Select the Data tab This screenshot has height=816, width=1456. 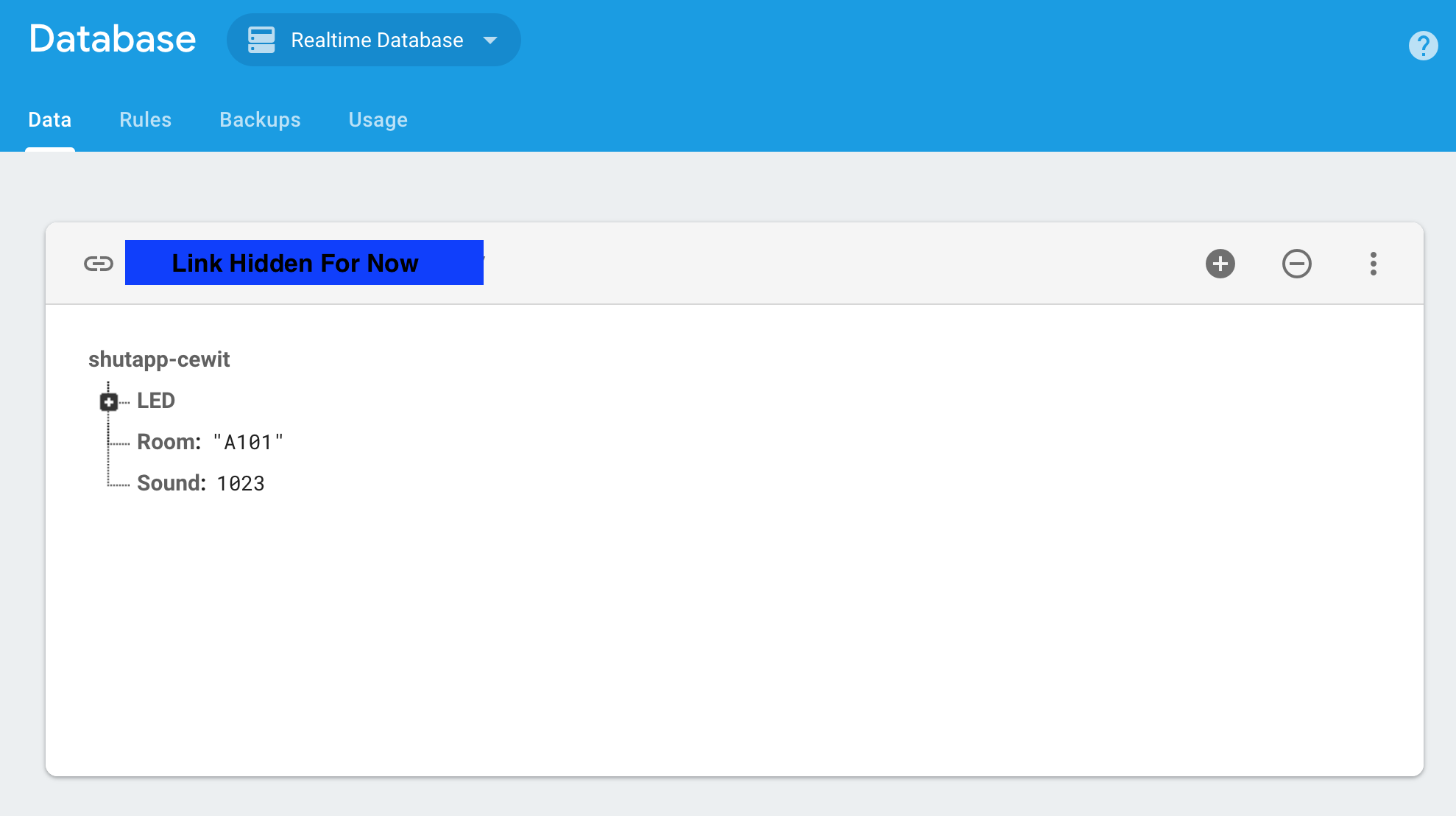click(50, 119)
